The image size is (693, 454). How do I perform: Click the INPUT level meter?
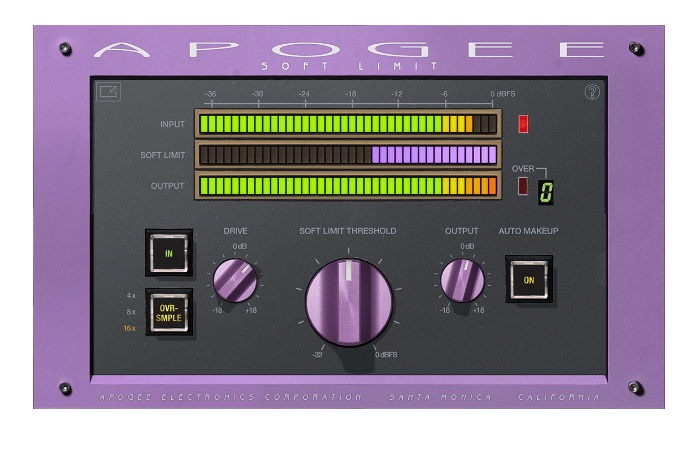[x=348, y=124]
